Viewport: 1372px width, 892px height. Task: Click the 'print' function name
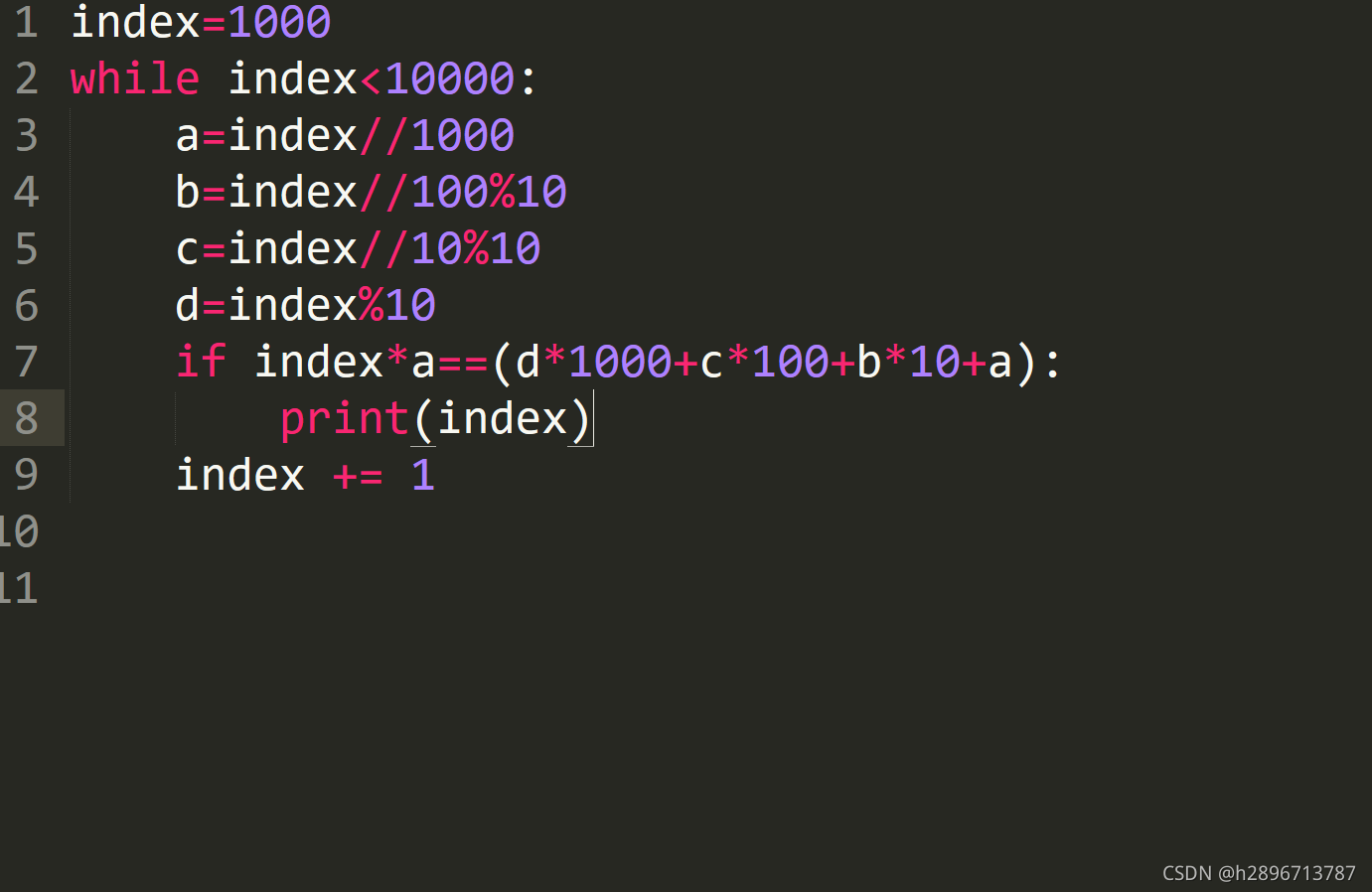coord(345,419)
